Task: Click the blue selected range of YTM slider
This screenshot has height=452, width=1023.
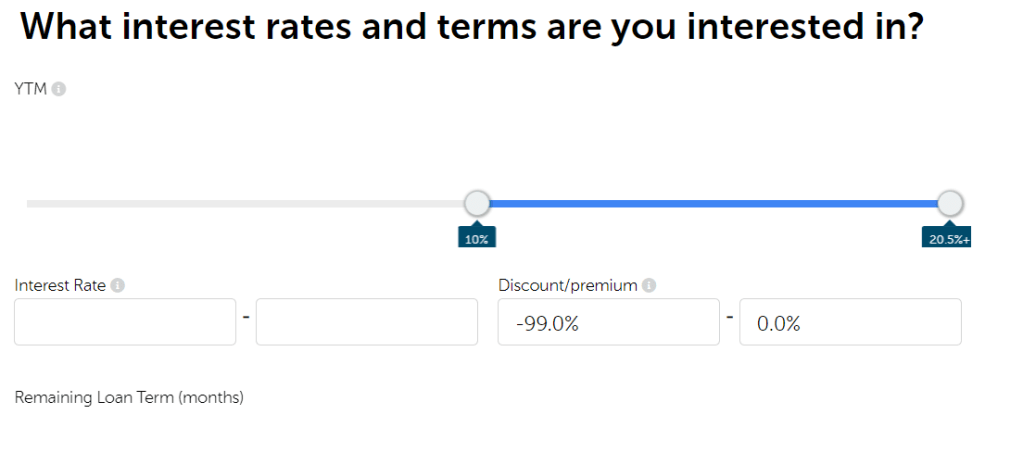Action: coord(714,204)
